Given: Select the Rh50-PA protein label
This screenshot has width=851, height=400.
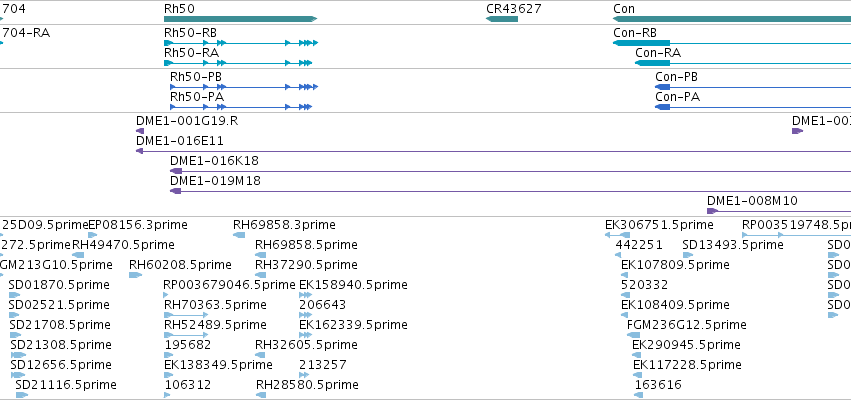Looking at the screenshot, I should click(197, 97).
